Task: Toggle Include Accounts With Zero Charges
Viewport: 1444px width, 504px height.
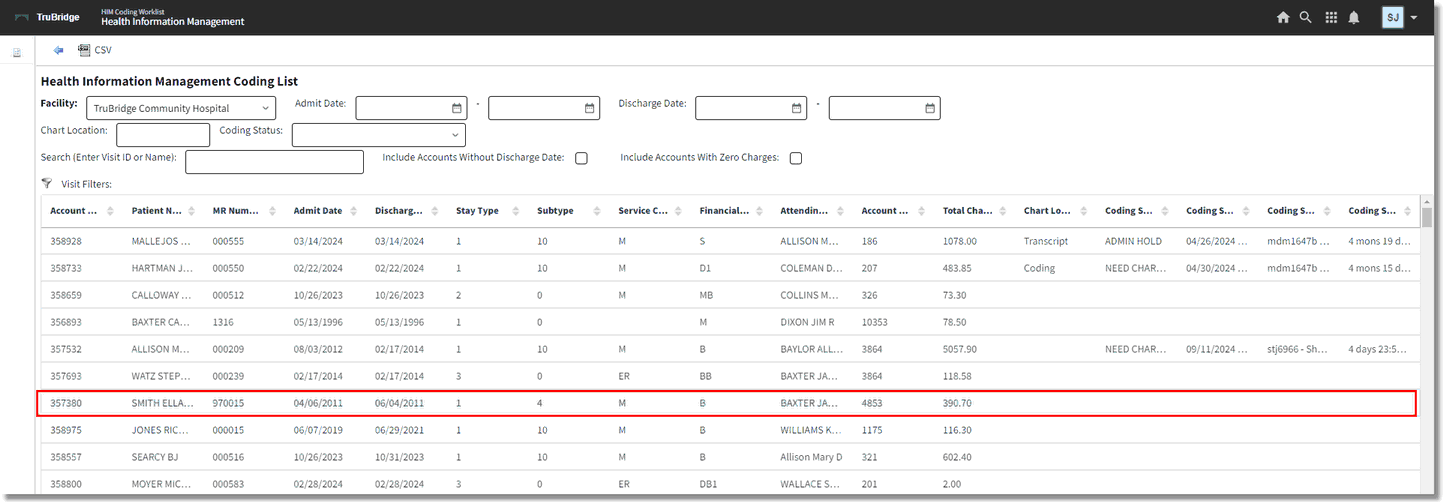Action: coord(796,158)
